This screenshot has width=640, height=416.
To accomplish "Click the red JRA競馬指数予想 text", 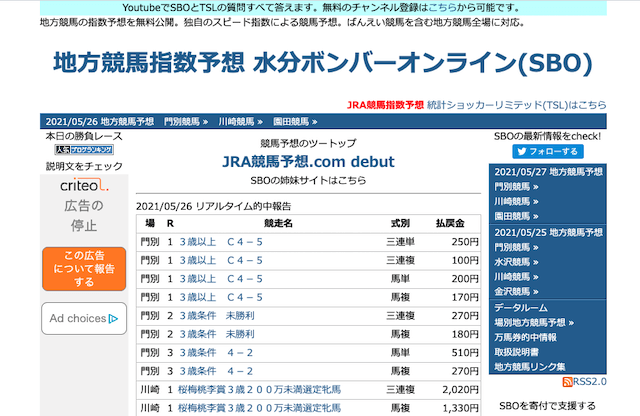I will coord(385,105).
